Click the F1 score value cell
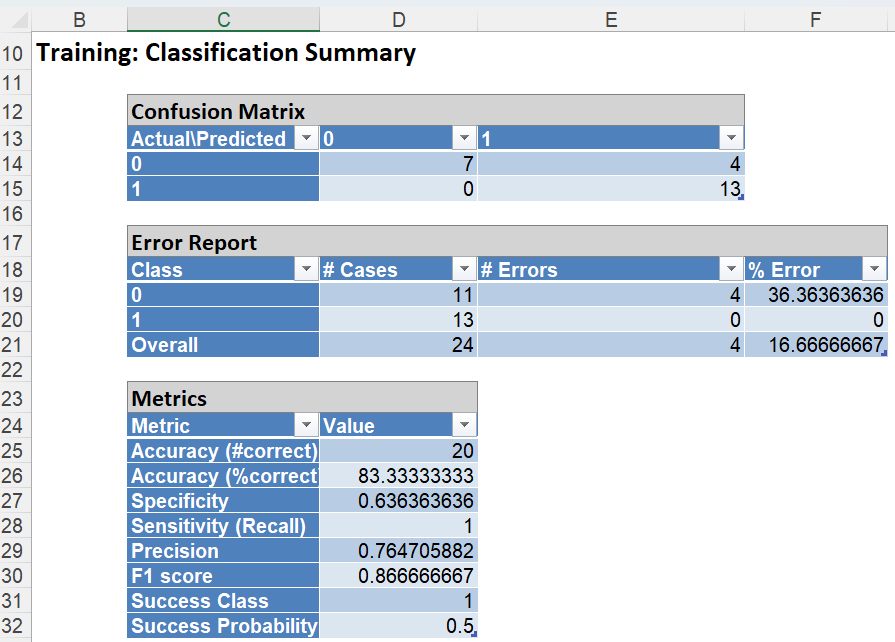Viewport: 895px width, 642px height. tap(398, 576)
